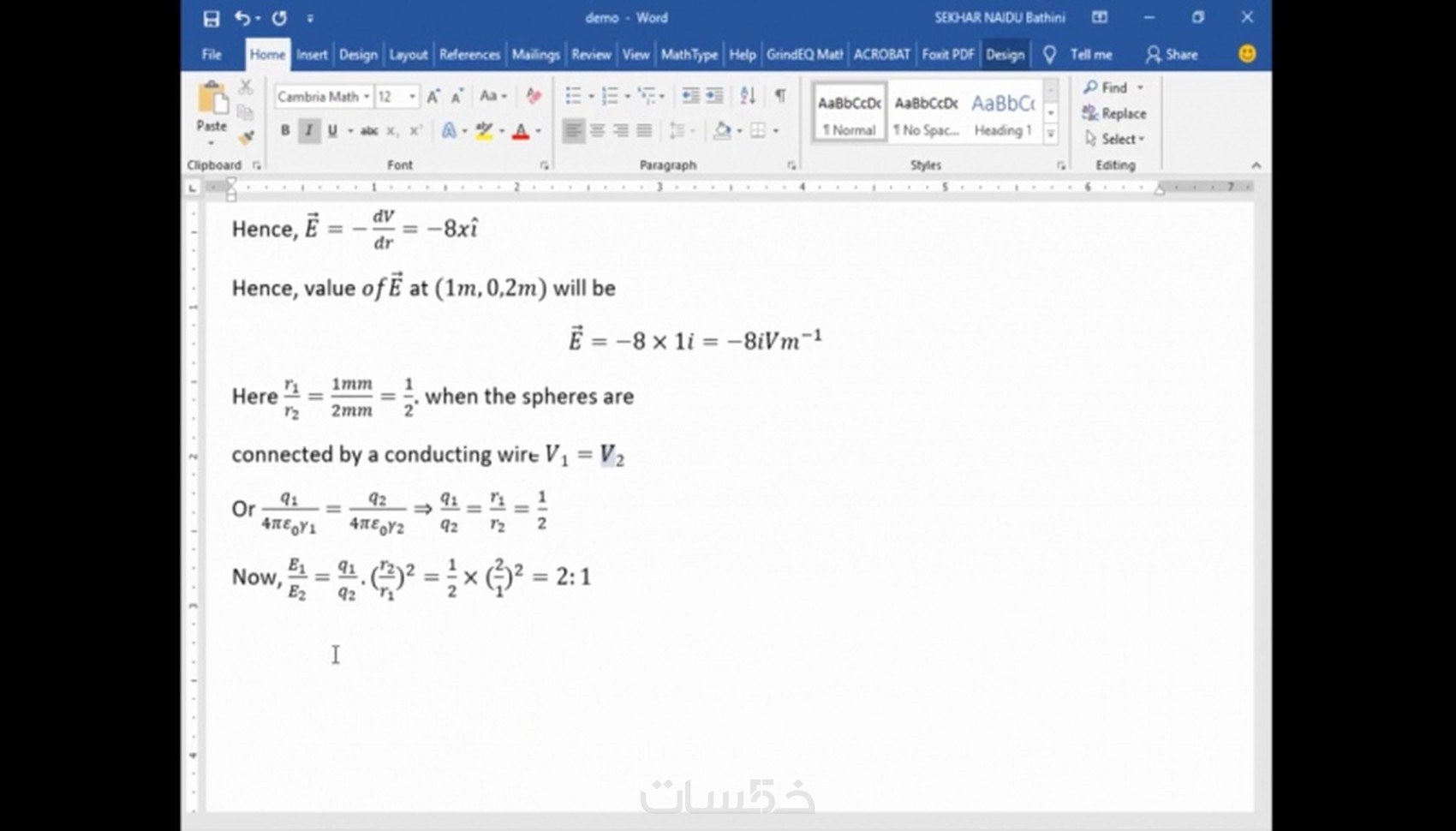Justify paragraph text
The height and width of the screenshot is (831, 1456).
(644, 130)
